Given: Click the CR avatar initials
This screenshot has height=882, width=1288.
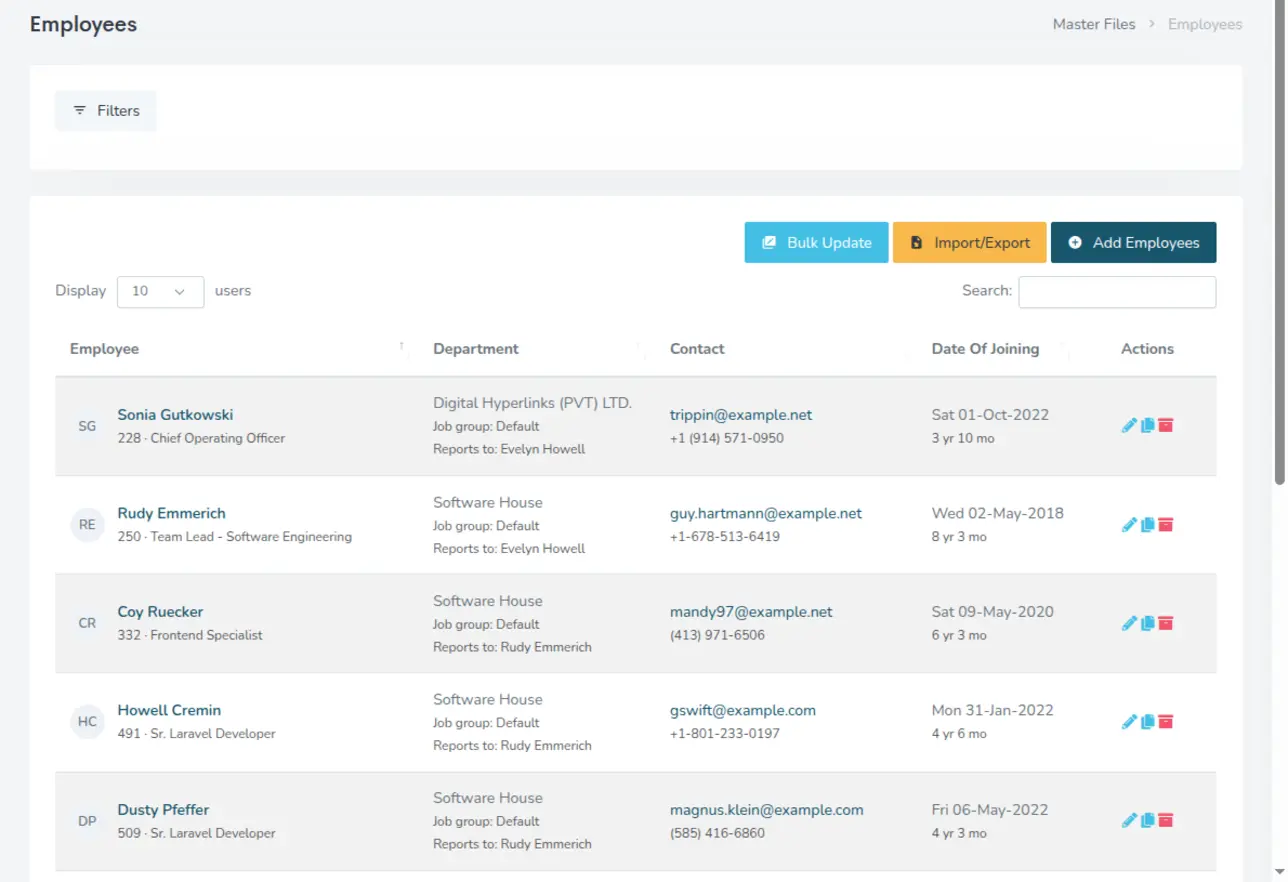Looking at the screenshot, I should pyautogui.click(x=87, y=623).
